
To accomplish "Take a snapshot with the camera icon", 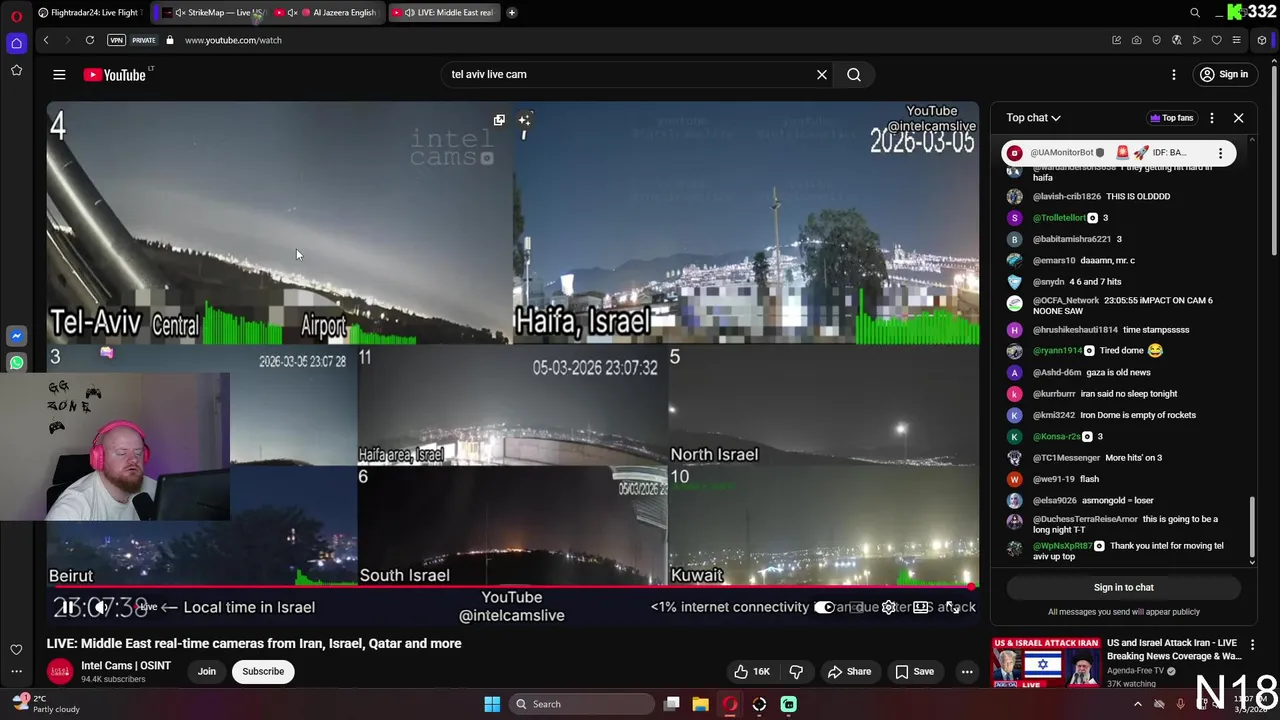I will click(x=1136, y=40).
